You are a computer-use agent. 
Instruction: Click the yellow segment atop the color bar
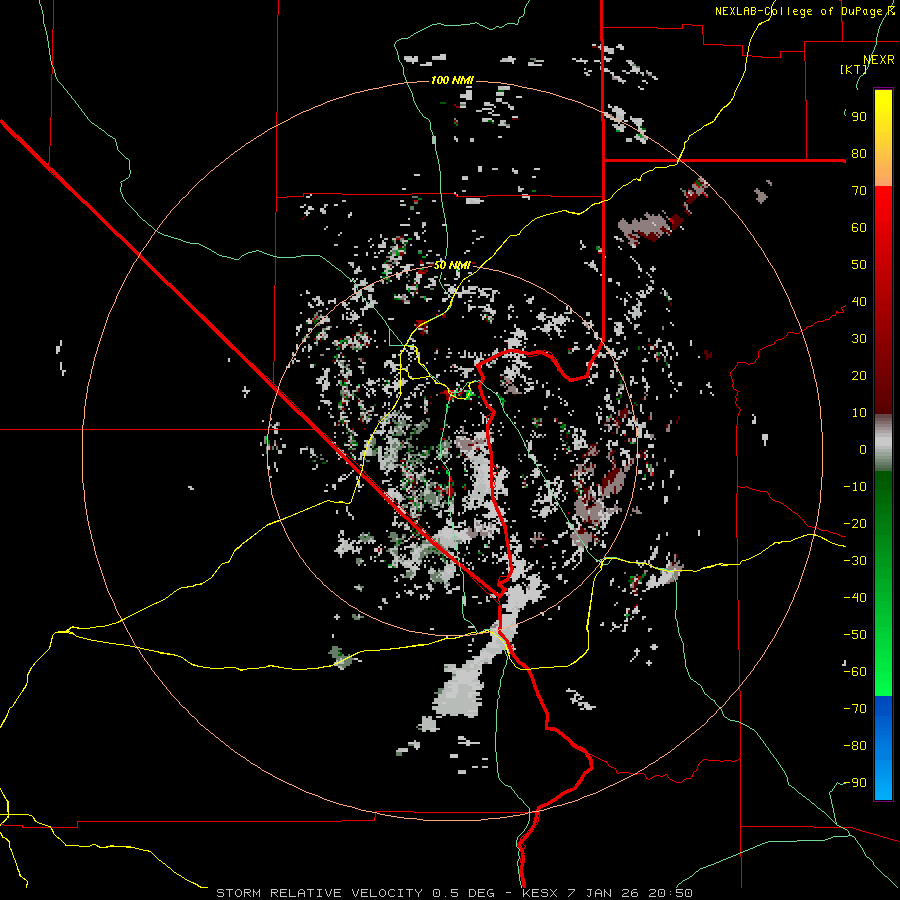tap(883, 138)
